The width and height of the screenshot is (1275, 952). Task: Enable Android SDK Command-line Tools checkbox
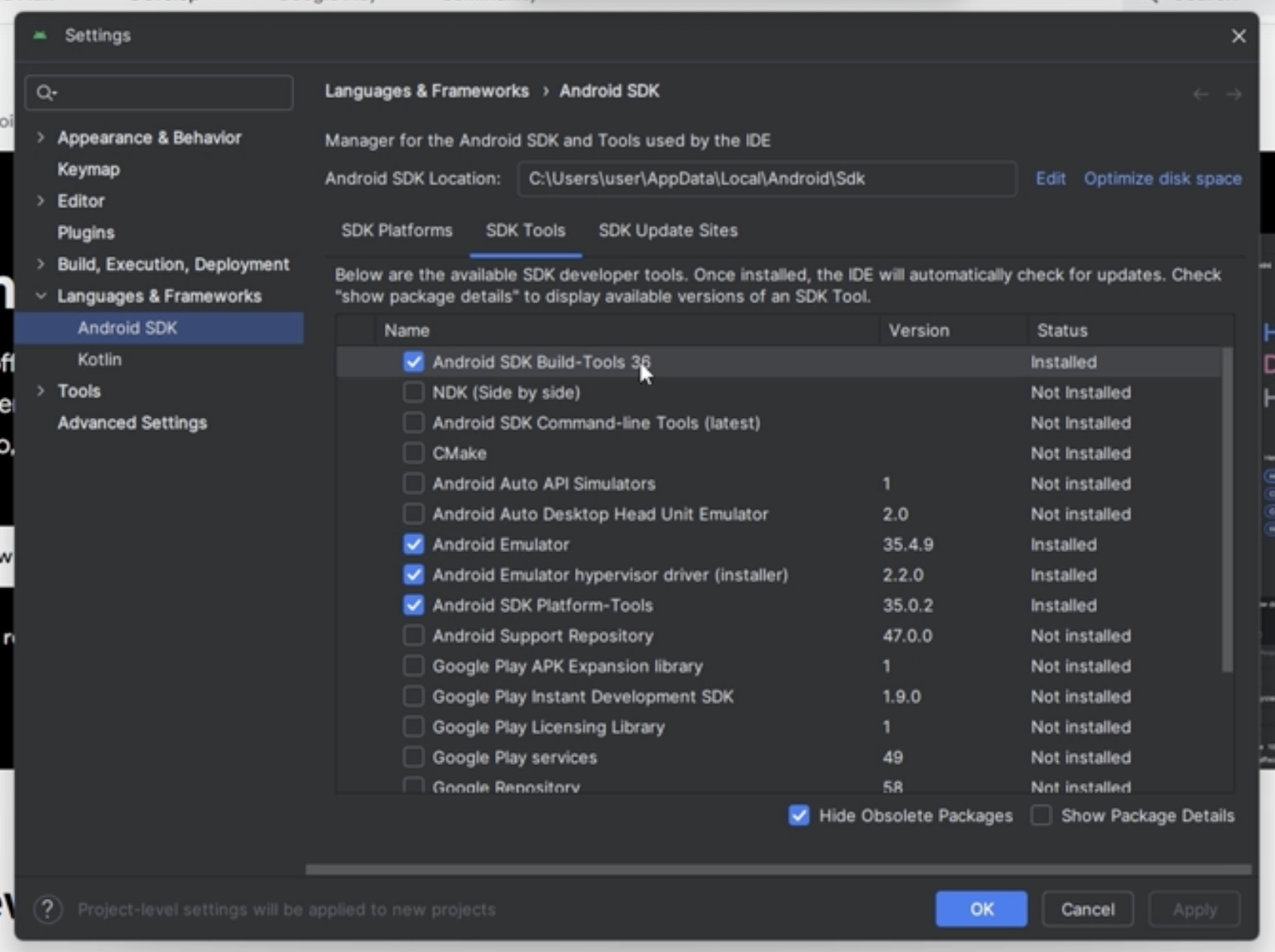coord(413,422)
